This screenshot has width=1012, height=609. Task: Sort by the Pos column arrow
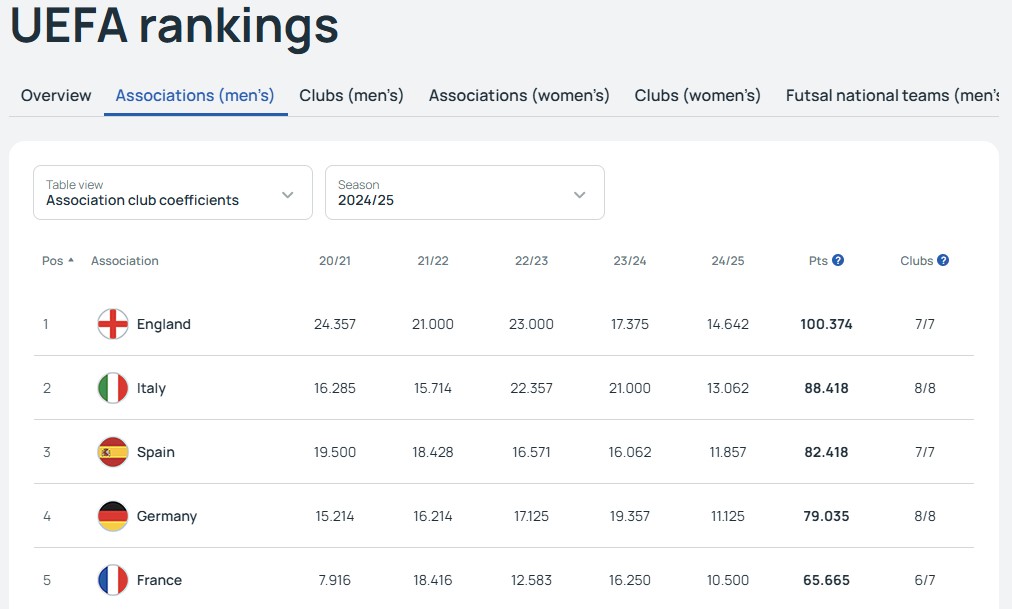pos(70,261)
